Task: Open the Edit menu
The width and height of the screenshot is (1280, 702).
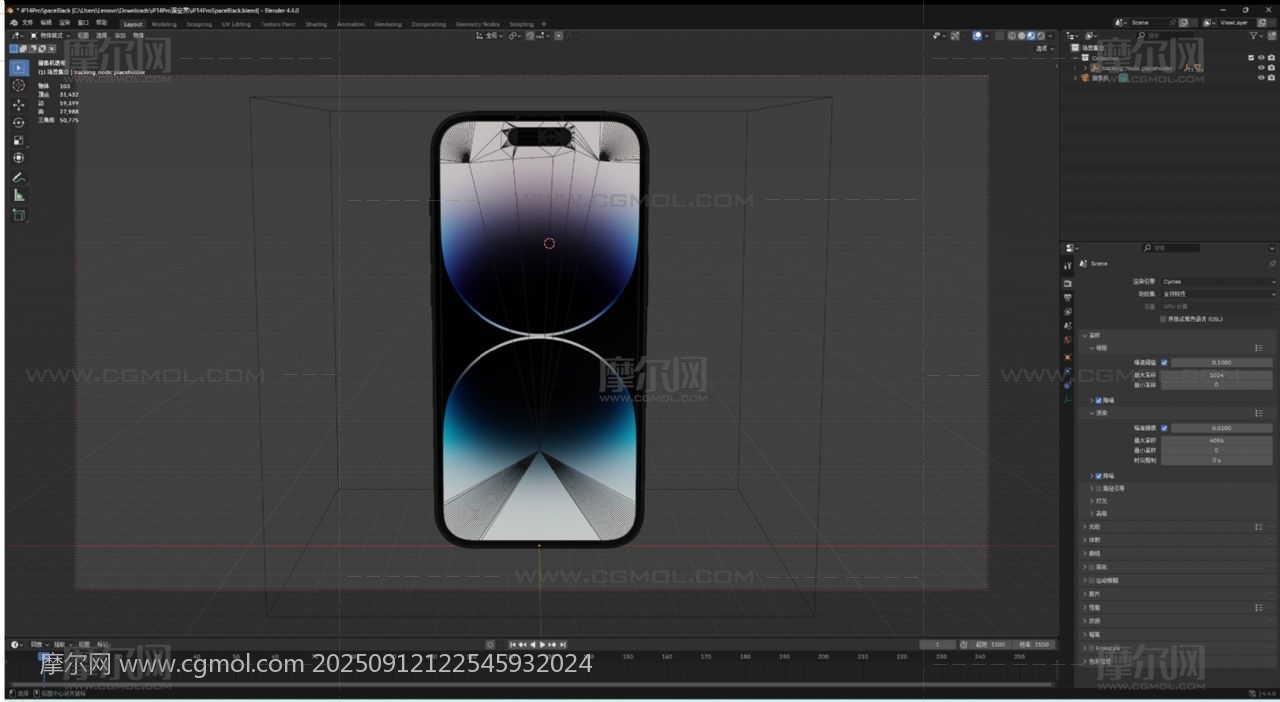Action: [x=46, y=23]
